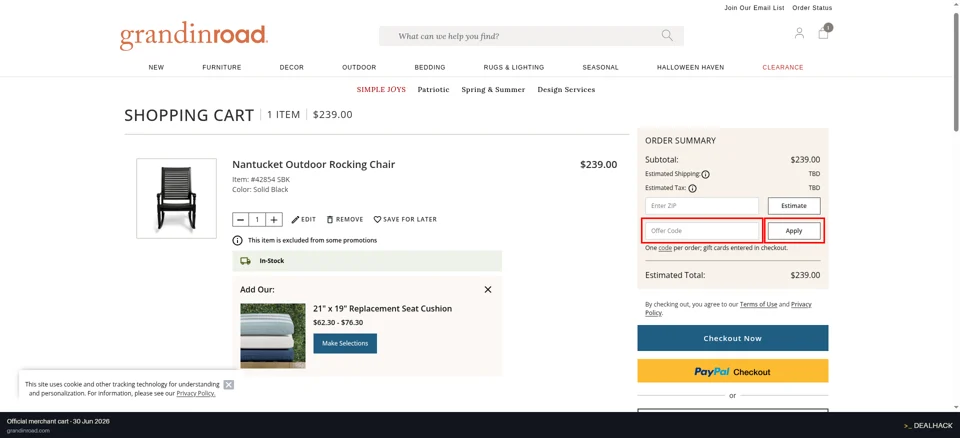Click the Spring & Summer link
The width and height of the screenshot is (960, 438).
point(493,89)
